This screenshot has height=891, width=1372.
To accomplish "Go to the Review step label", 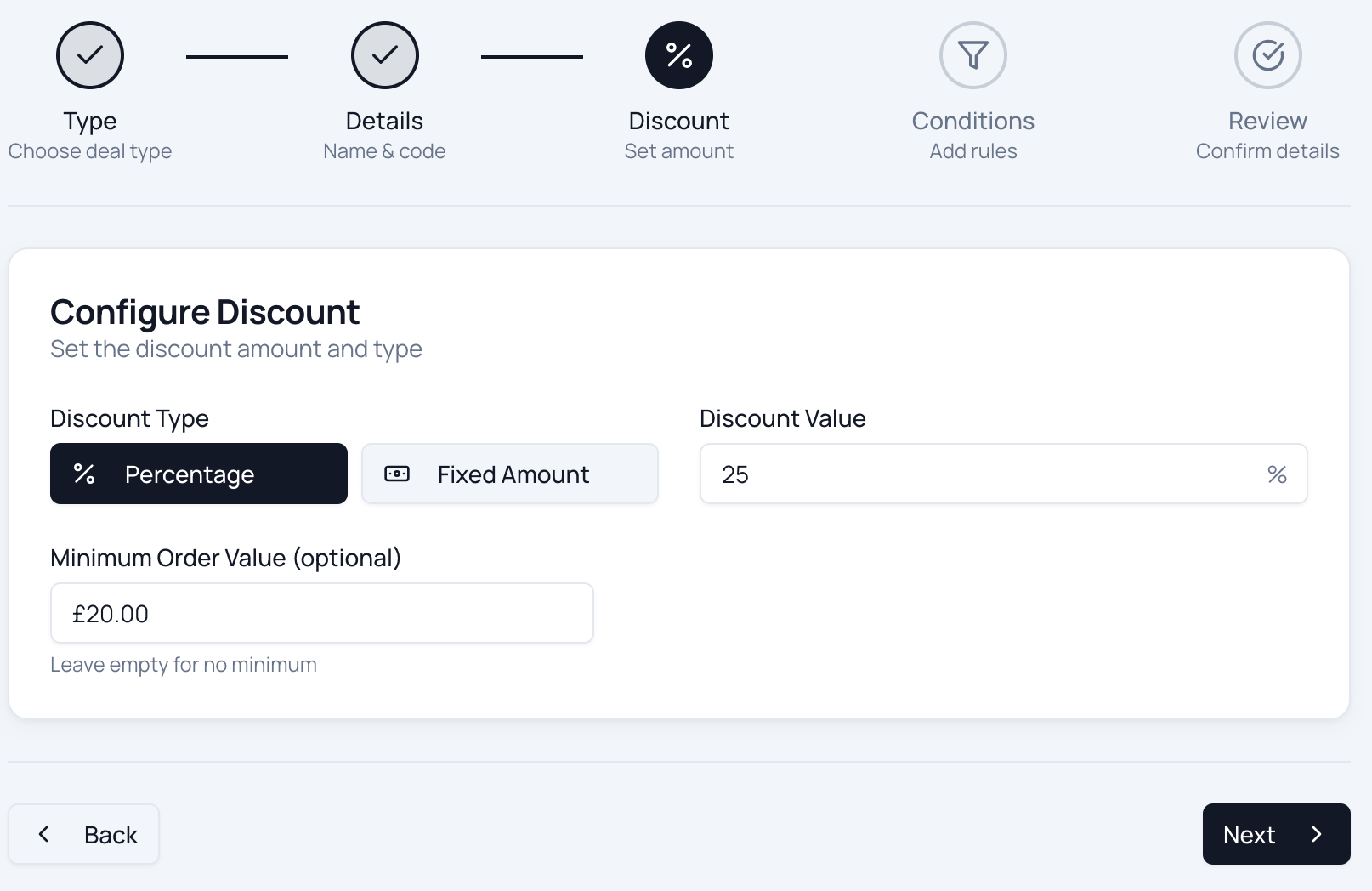I will coord(1267,121).
